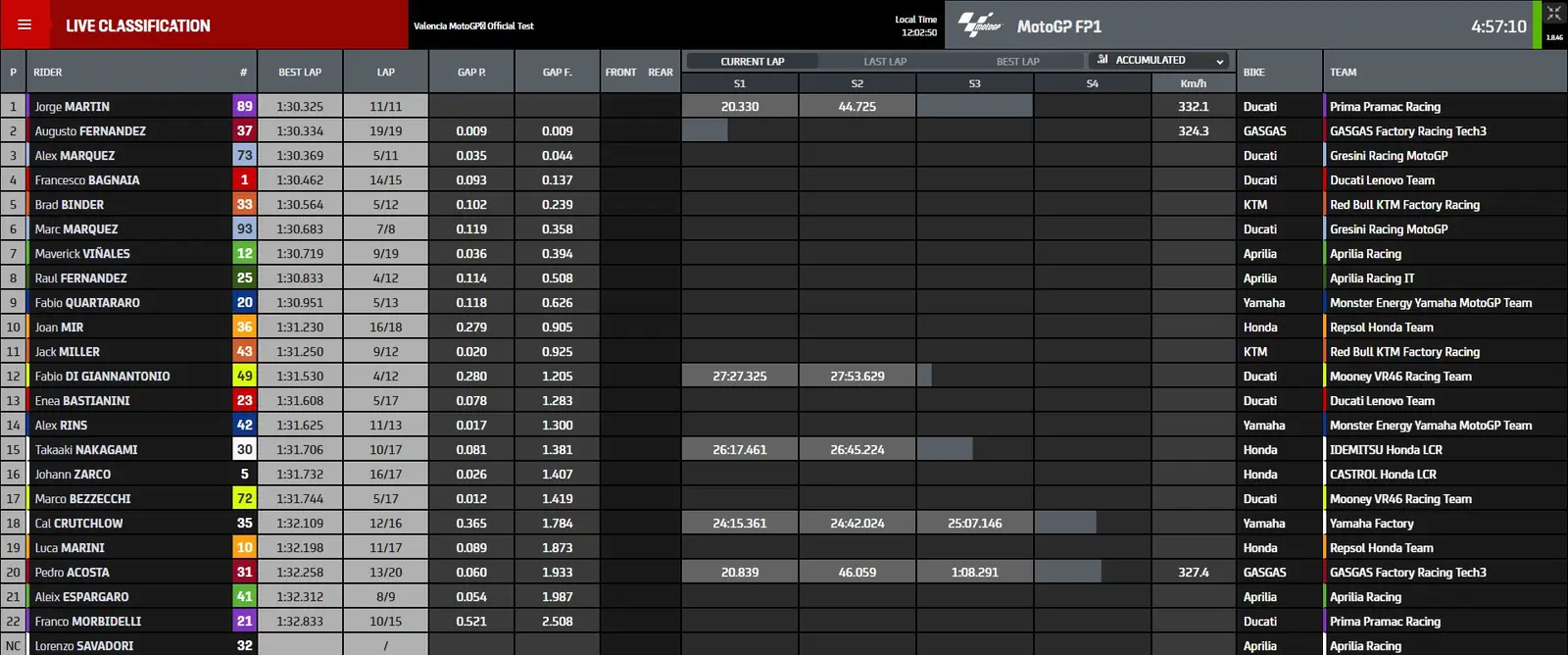The image size is (1568, 655).
Task: Select rider Joan MIR
Action: point(59,327)
